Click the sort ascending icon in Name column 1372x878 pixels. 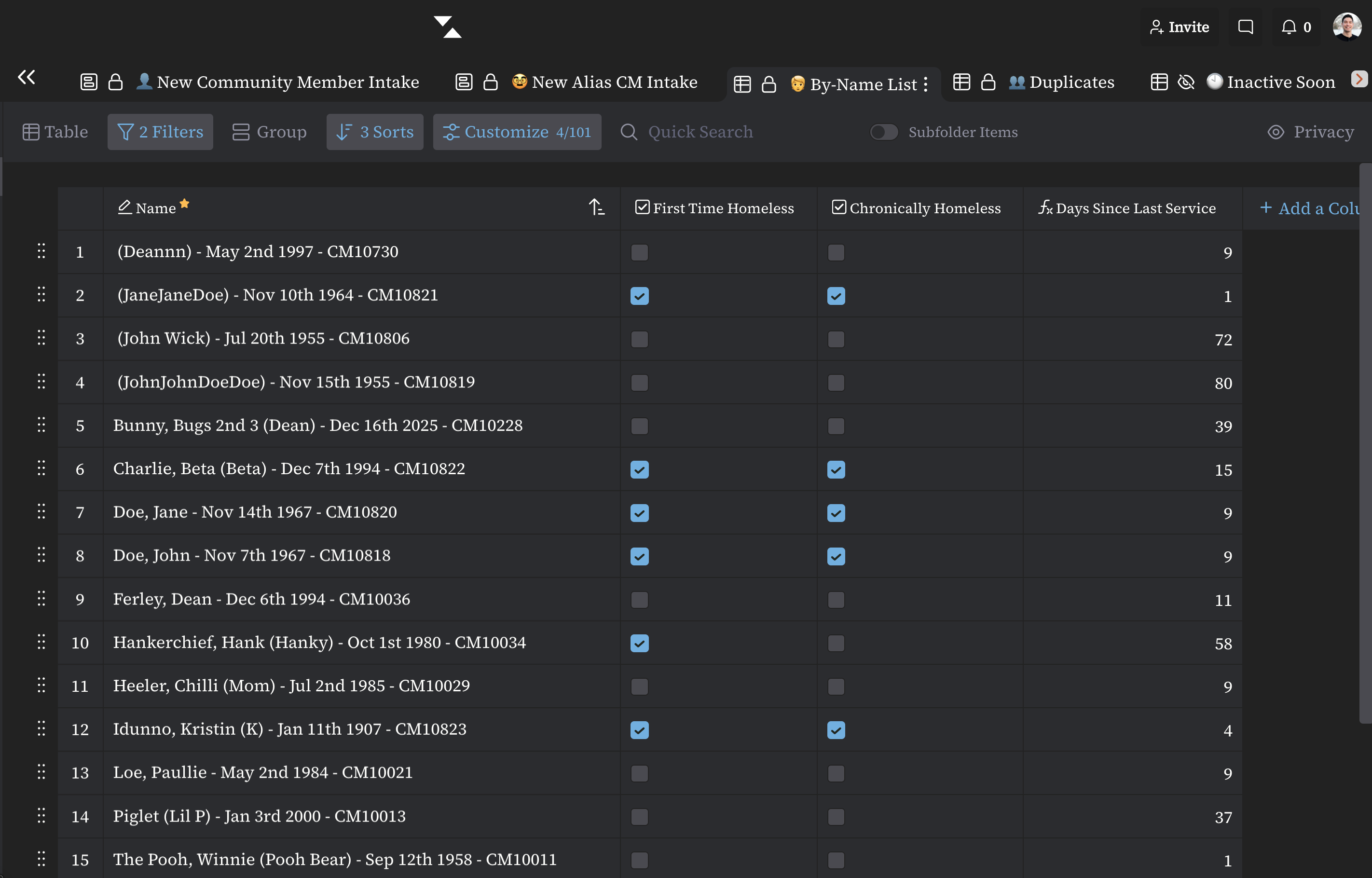coord(596,207)
